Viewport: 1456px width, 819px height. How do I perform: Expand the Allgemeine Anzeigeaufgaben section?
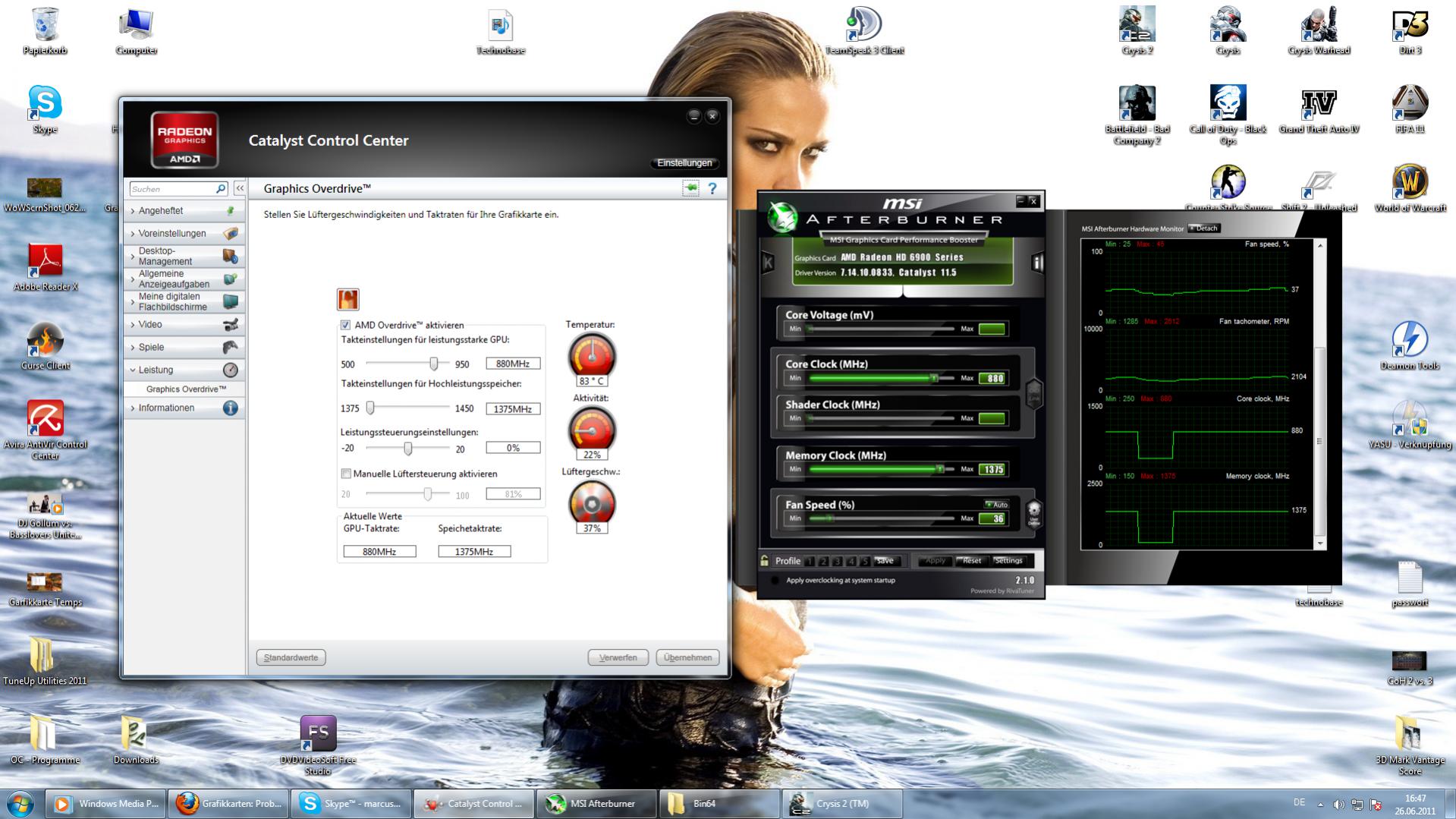point(184,279)
